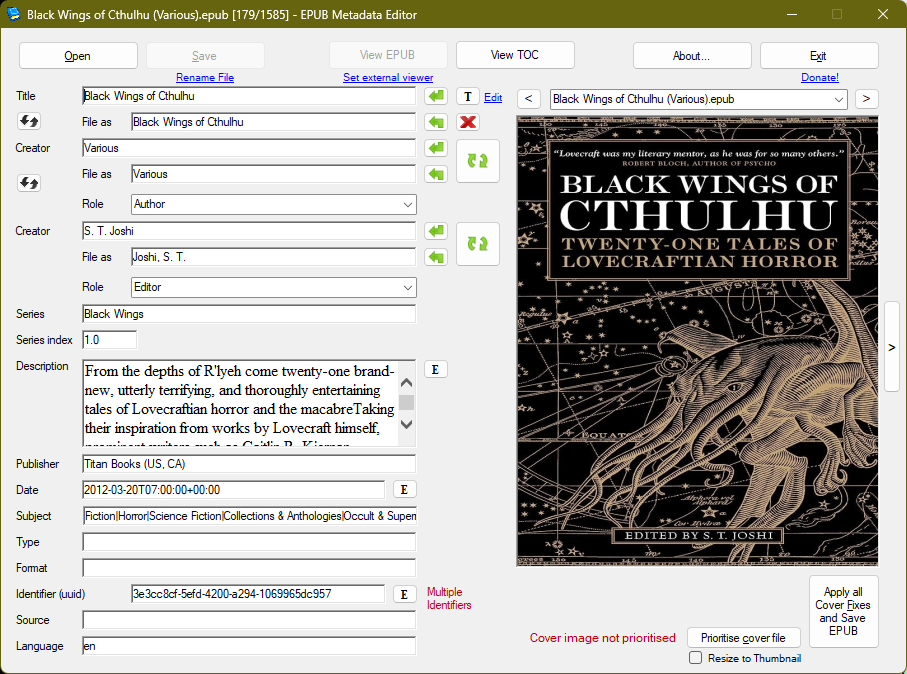Click into the Subject field
This screenshot has height=674, width=907.
pos(249,516)
